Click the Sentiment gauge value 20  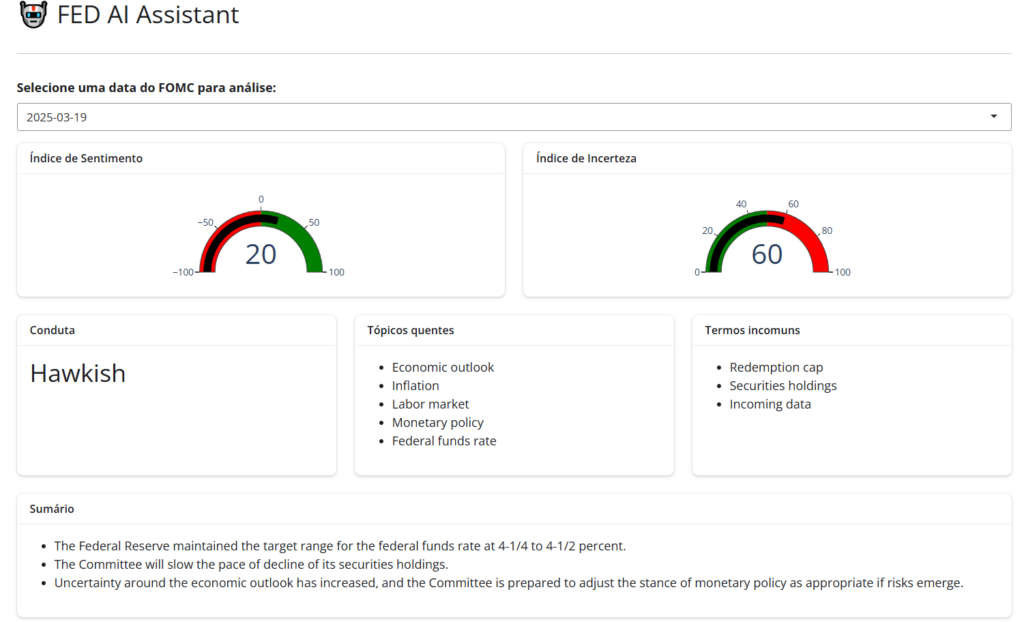point(261,254)
